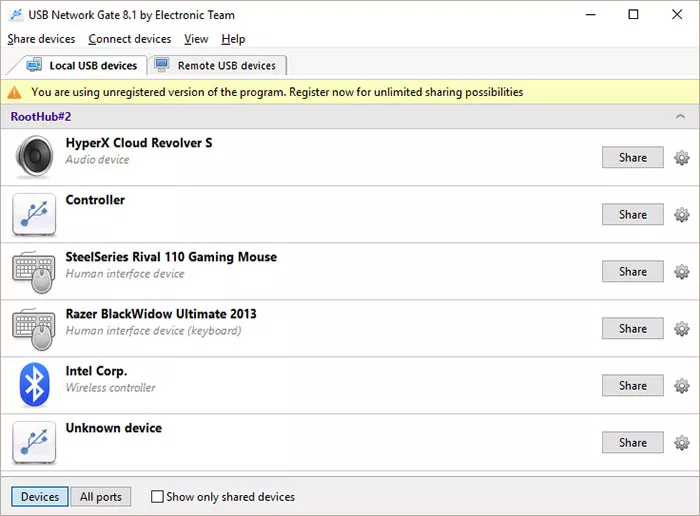Click the unregistered version register notice
This screenshot has height=516, width=700.
click(x=277, y=92)
